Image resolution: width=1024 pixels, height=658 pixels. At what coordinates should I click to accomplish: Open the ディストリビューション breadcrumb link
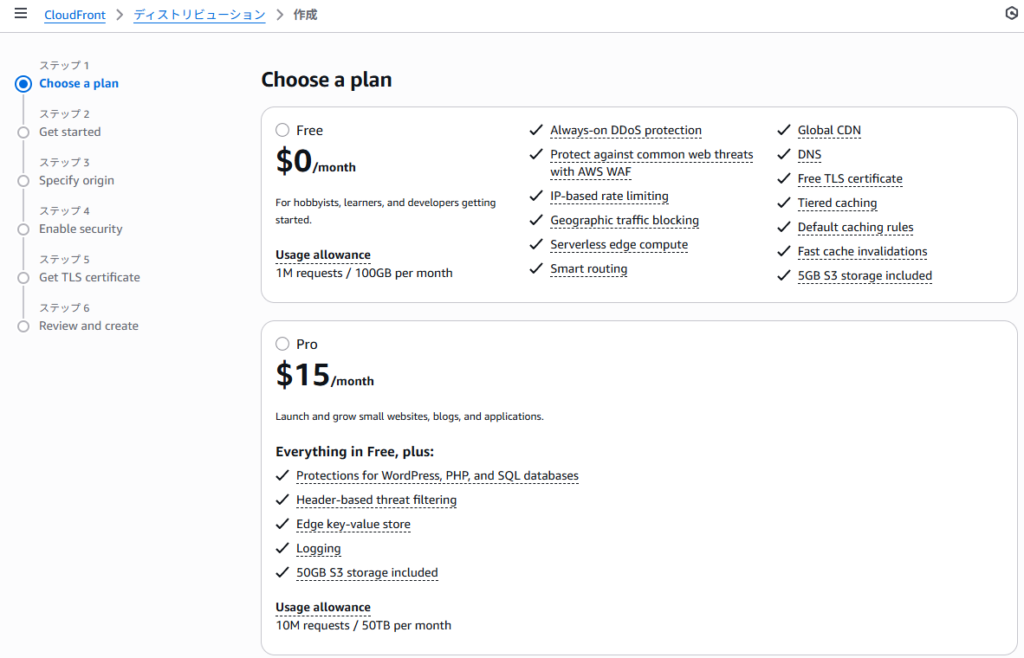(x=199, y=15)
